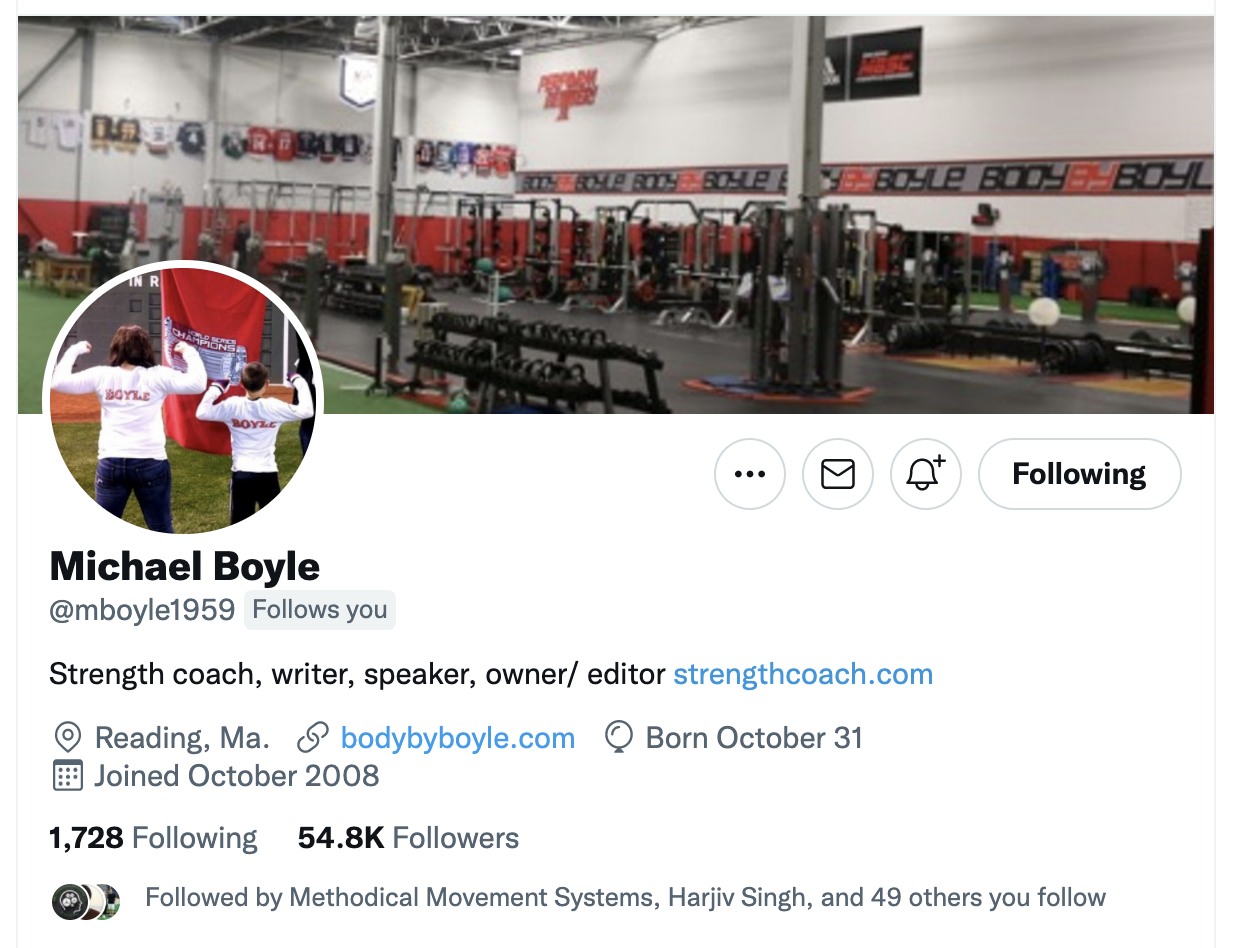This screenshot has height=948, width=1248.
Task: Click the Following button to unfollow
Action: [1079, 474]
